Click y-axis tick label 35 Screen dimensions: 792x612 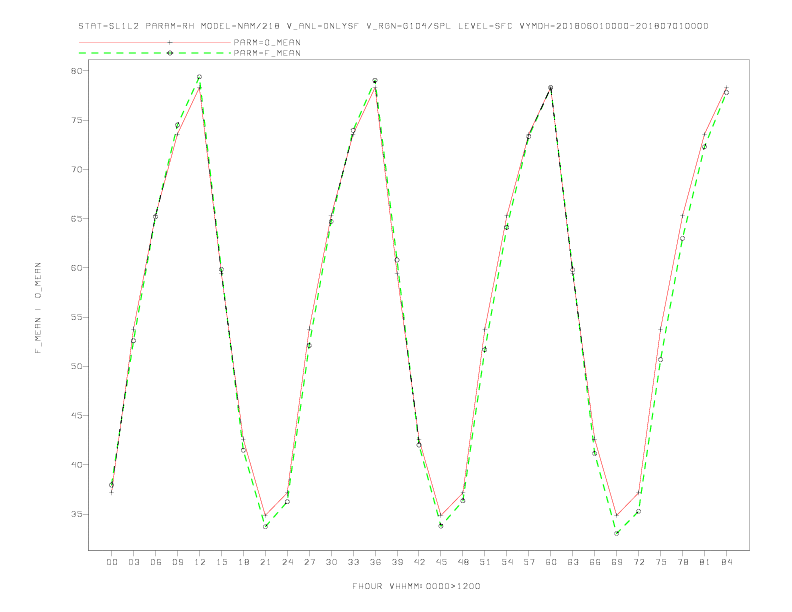pos(76,514)
